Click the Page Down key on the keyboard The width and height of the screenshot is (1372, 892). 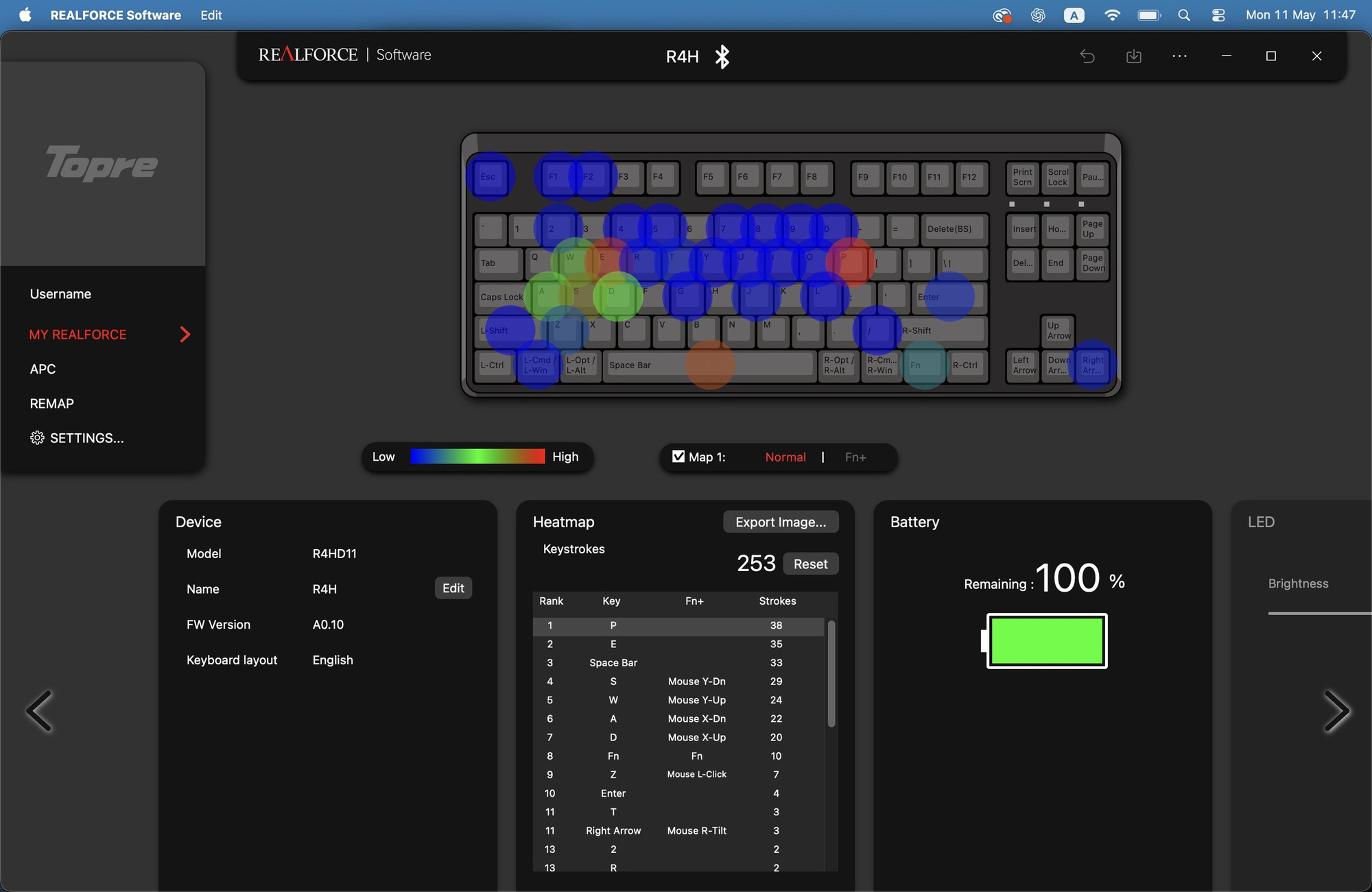pyautogui.click(x=1093, y=263)
